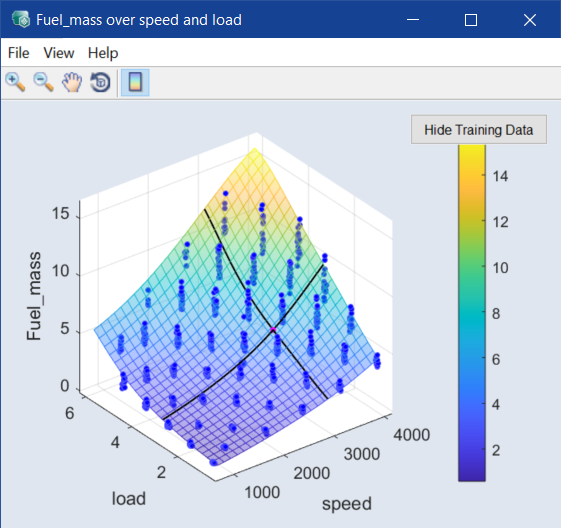The width and height of the screenshot is (561, 528).
Task: Open the View menu
Action: 59,53
